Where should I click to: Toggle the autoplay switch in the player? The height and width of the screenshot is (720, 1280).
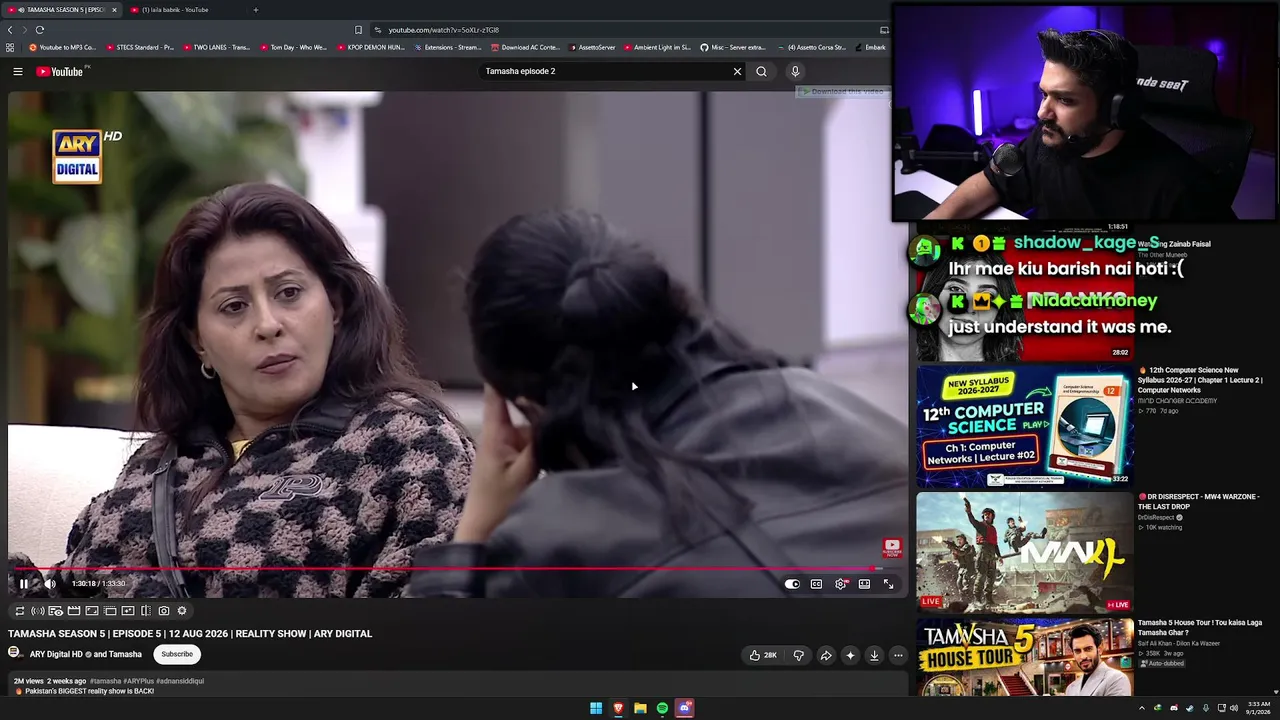point(792,584)
